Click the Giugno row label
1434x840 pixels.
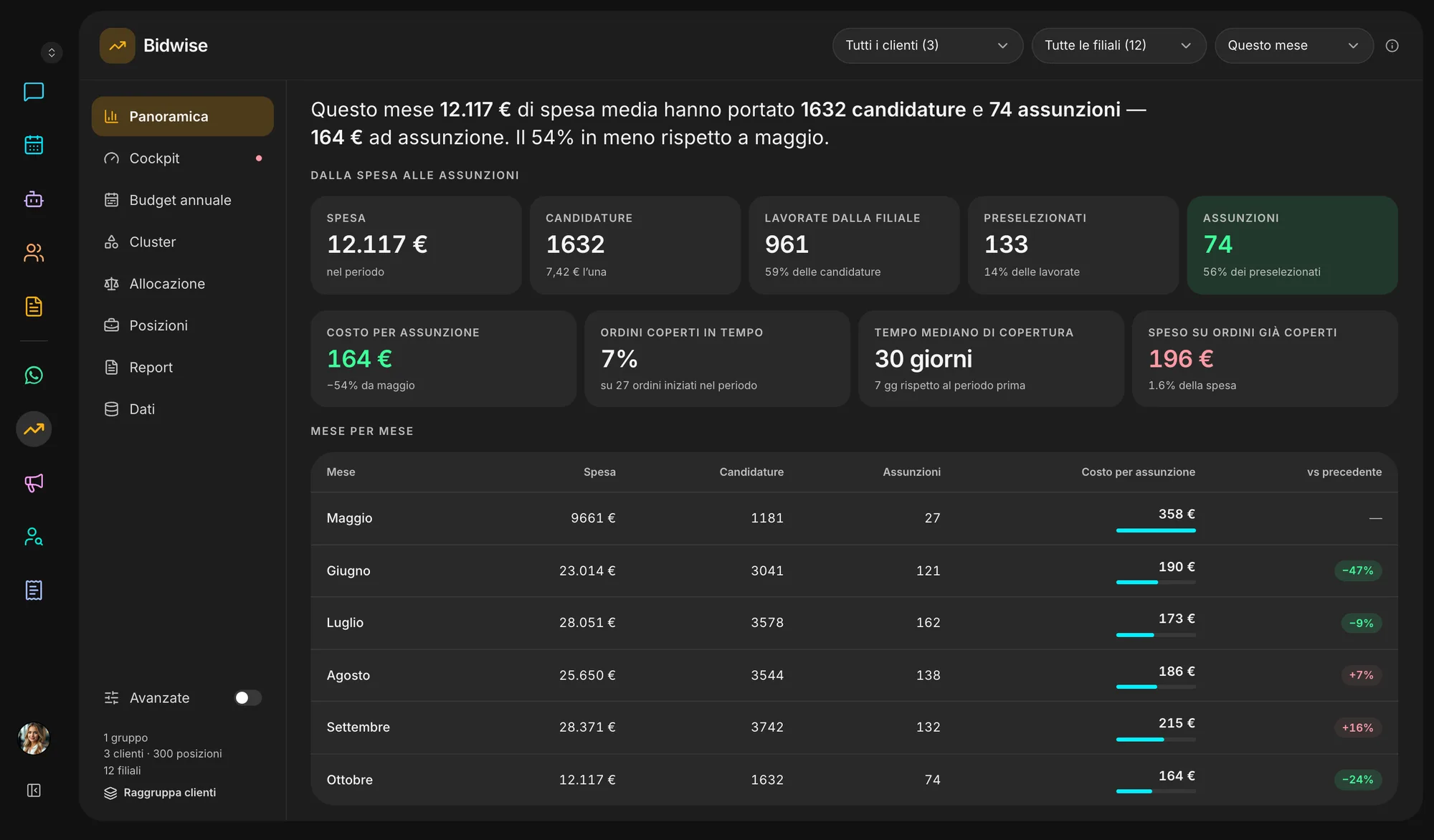click(x=348, y=571)
